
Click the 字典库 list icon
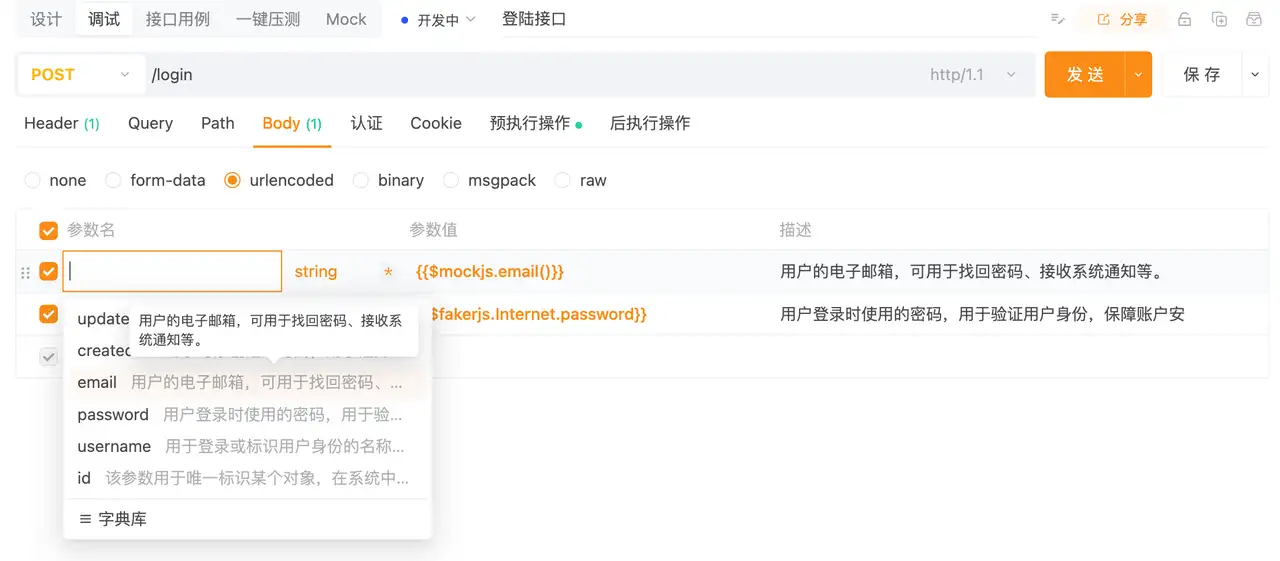coord(85,519)
